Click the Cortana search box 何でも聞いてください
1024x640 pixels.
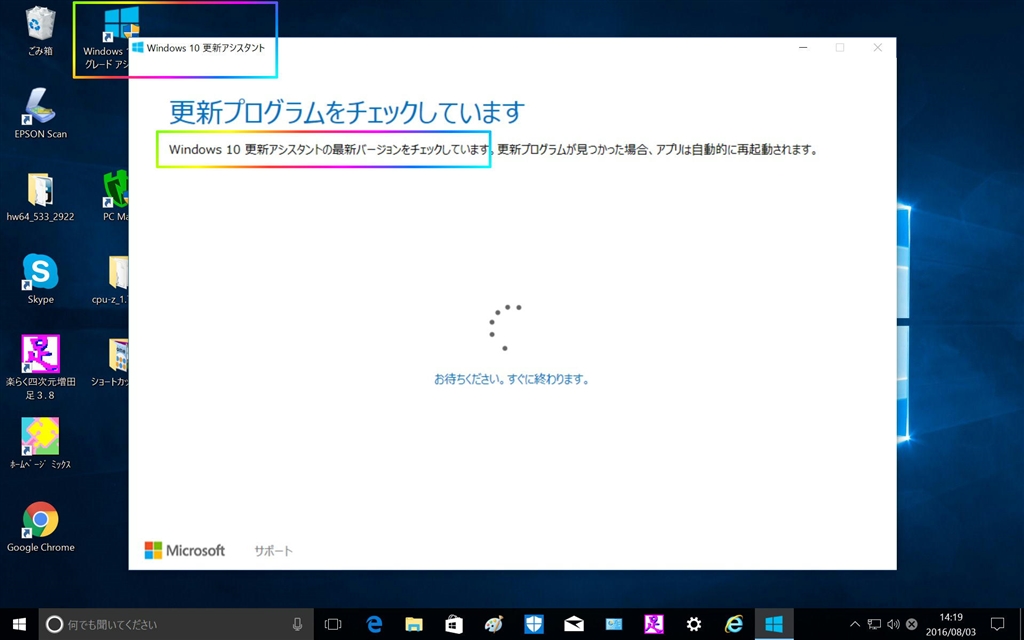(176, 624)
